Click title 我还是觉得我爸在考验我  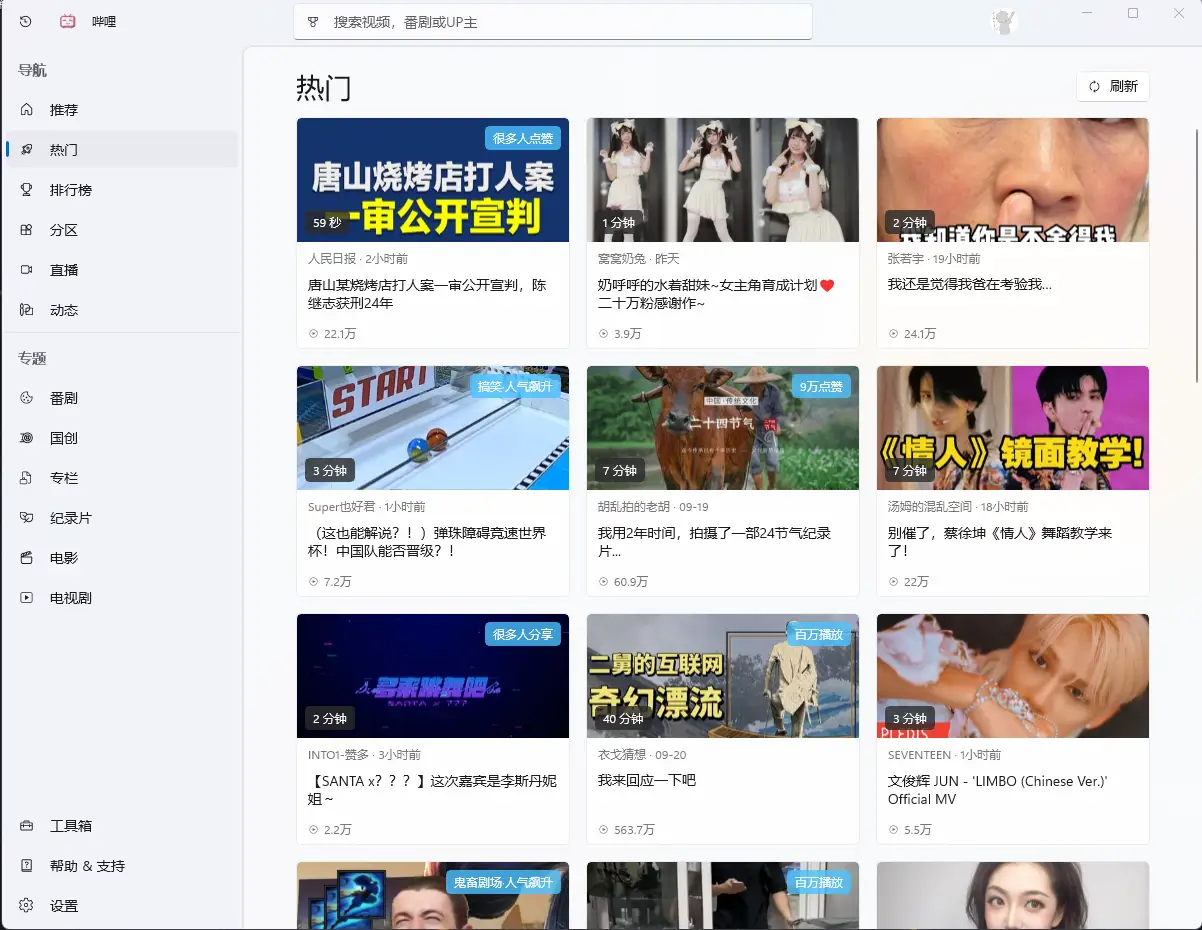(970, 285)
